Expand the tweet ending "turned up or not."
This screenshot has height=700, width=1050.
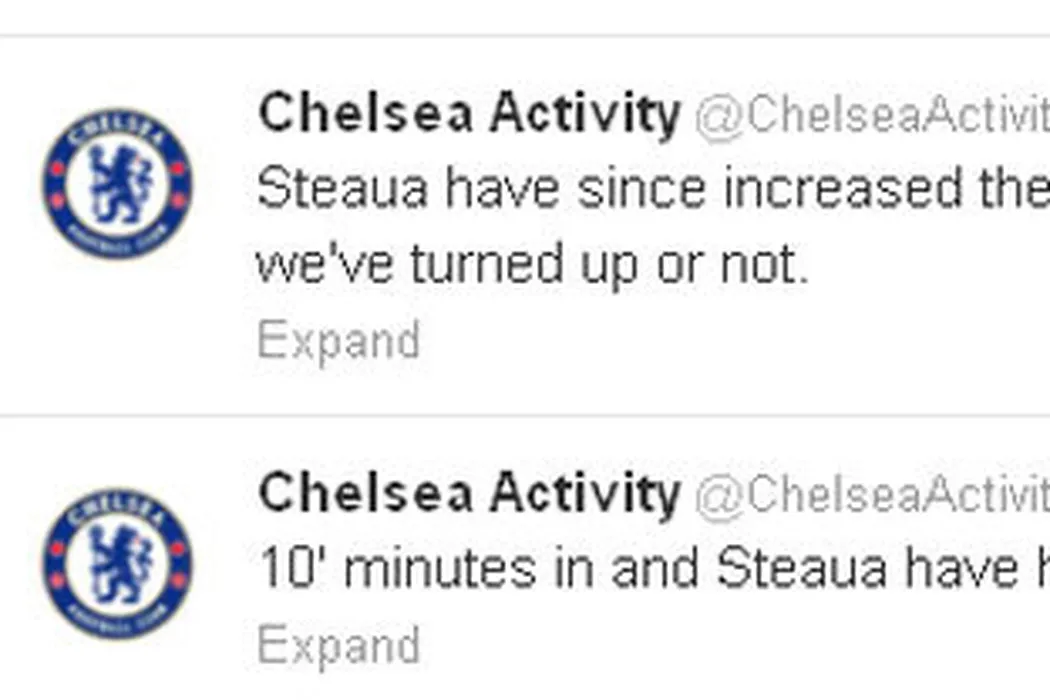coord(338,341)
